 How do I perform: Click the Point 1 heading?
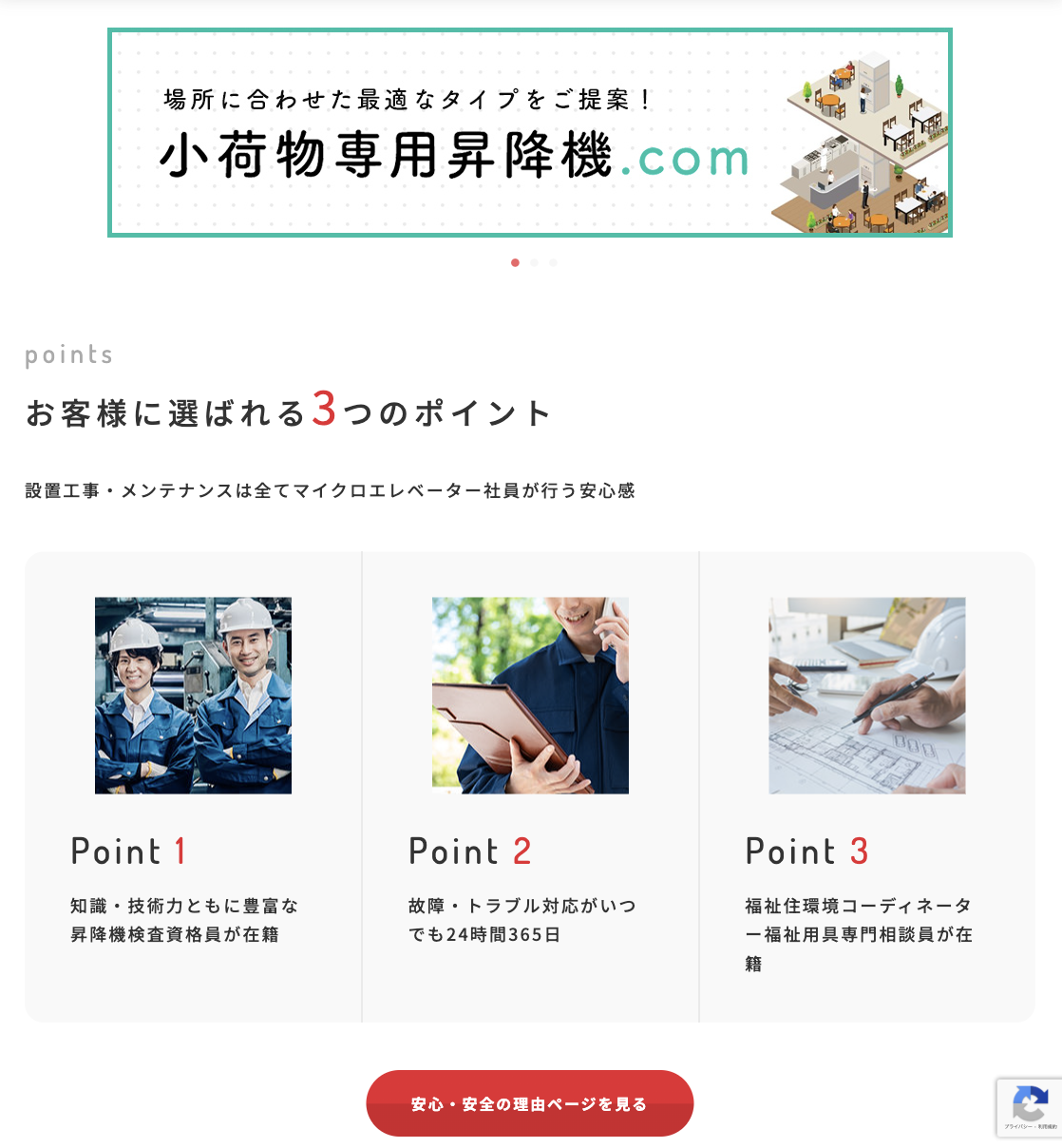tap(129, 851)
